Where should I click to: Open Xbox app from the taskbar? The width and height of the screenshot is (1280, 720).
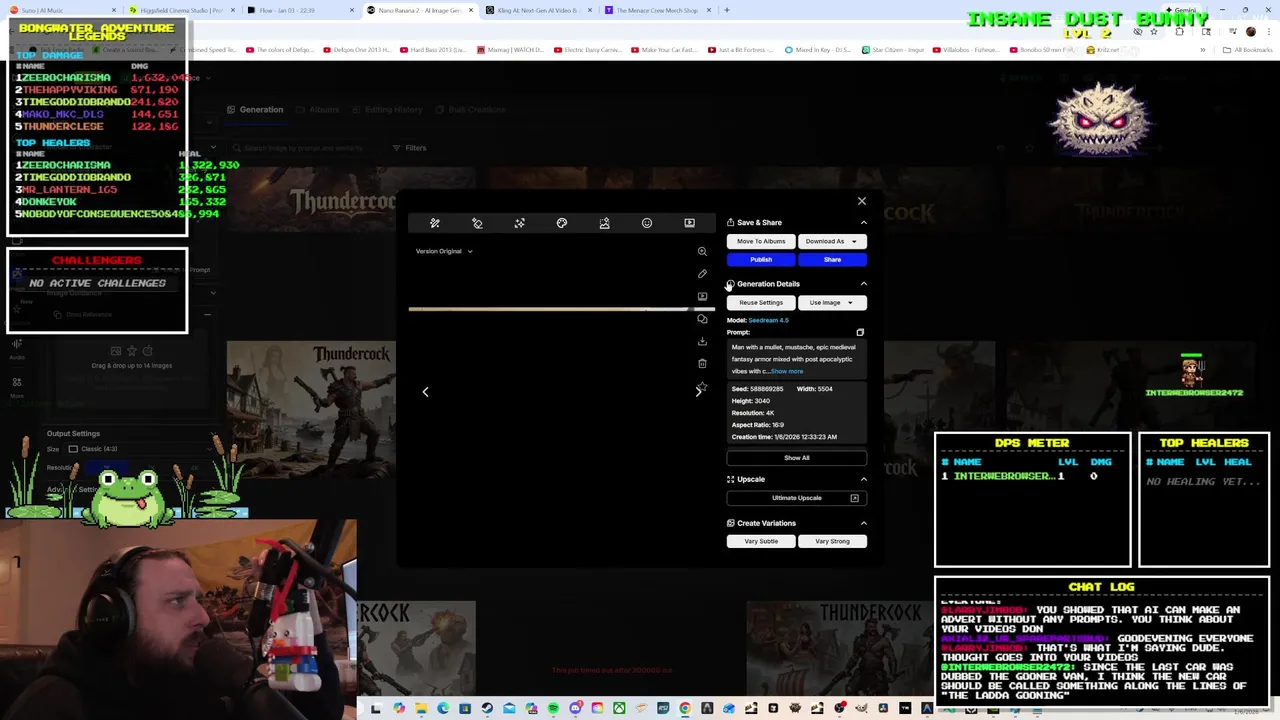[619, 709]
